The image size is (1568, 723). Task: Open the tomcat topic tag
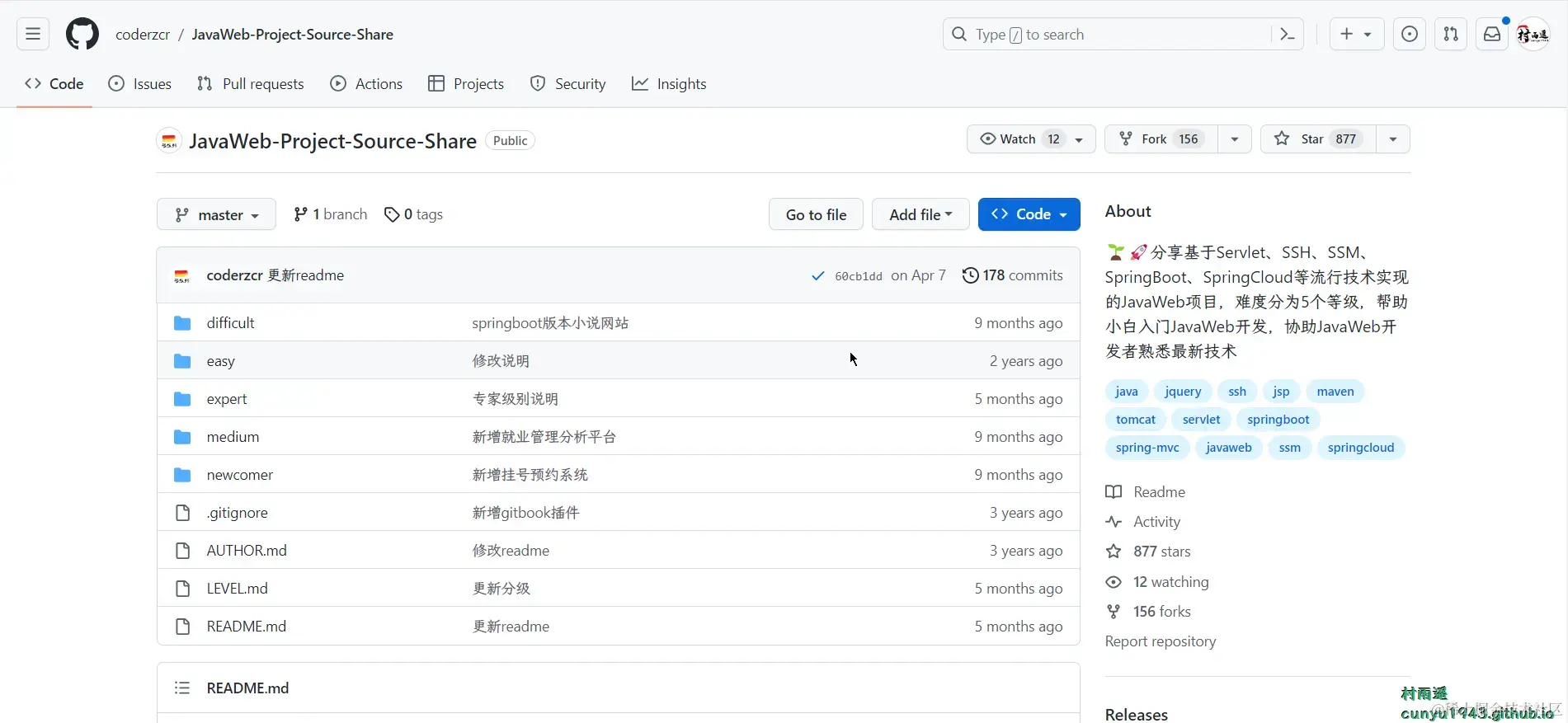tap(1136, 420)
